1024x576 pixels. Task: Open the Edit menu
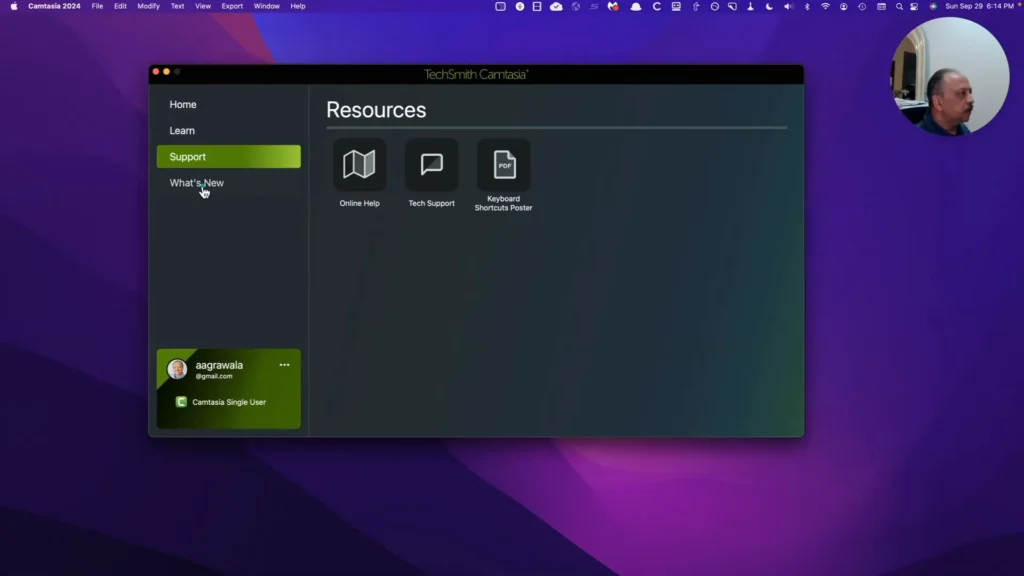click(120, 6)
